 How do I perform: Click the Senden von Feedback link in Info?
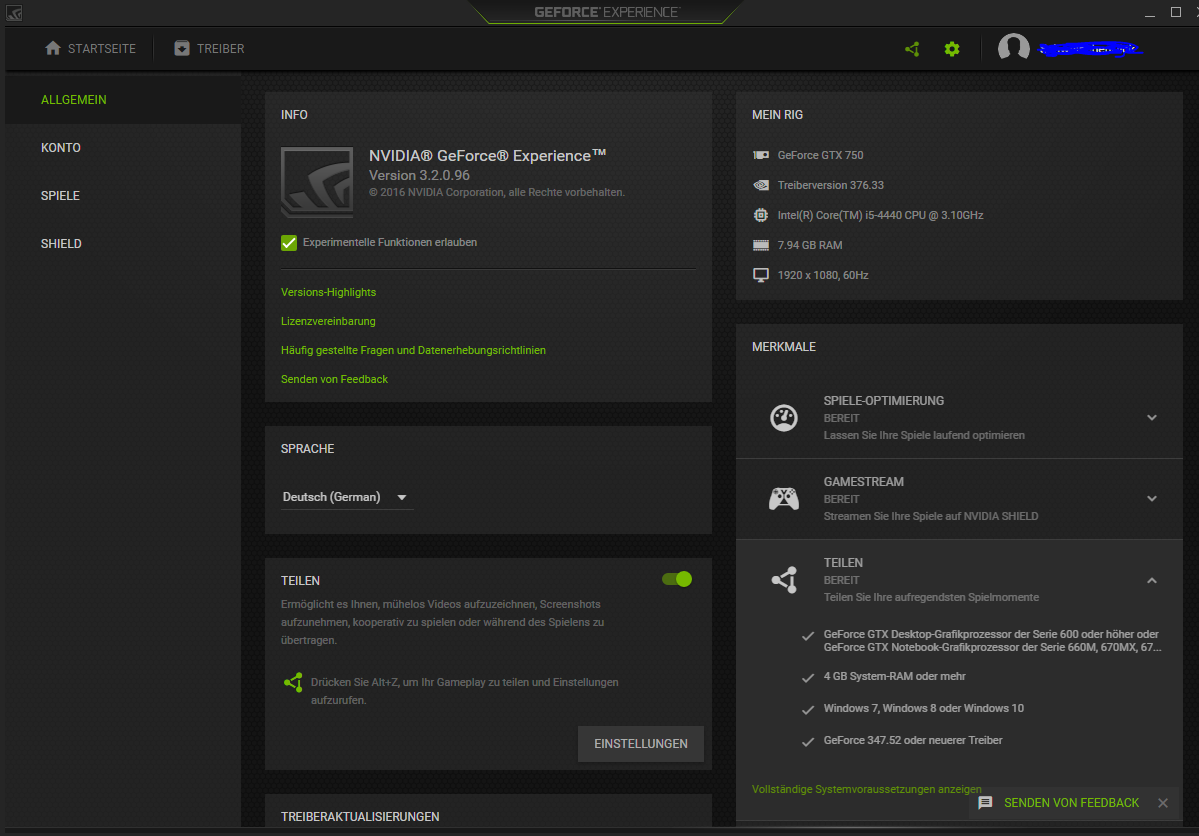tap(334, 379)
